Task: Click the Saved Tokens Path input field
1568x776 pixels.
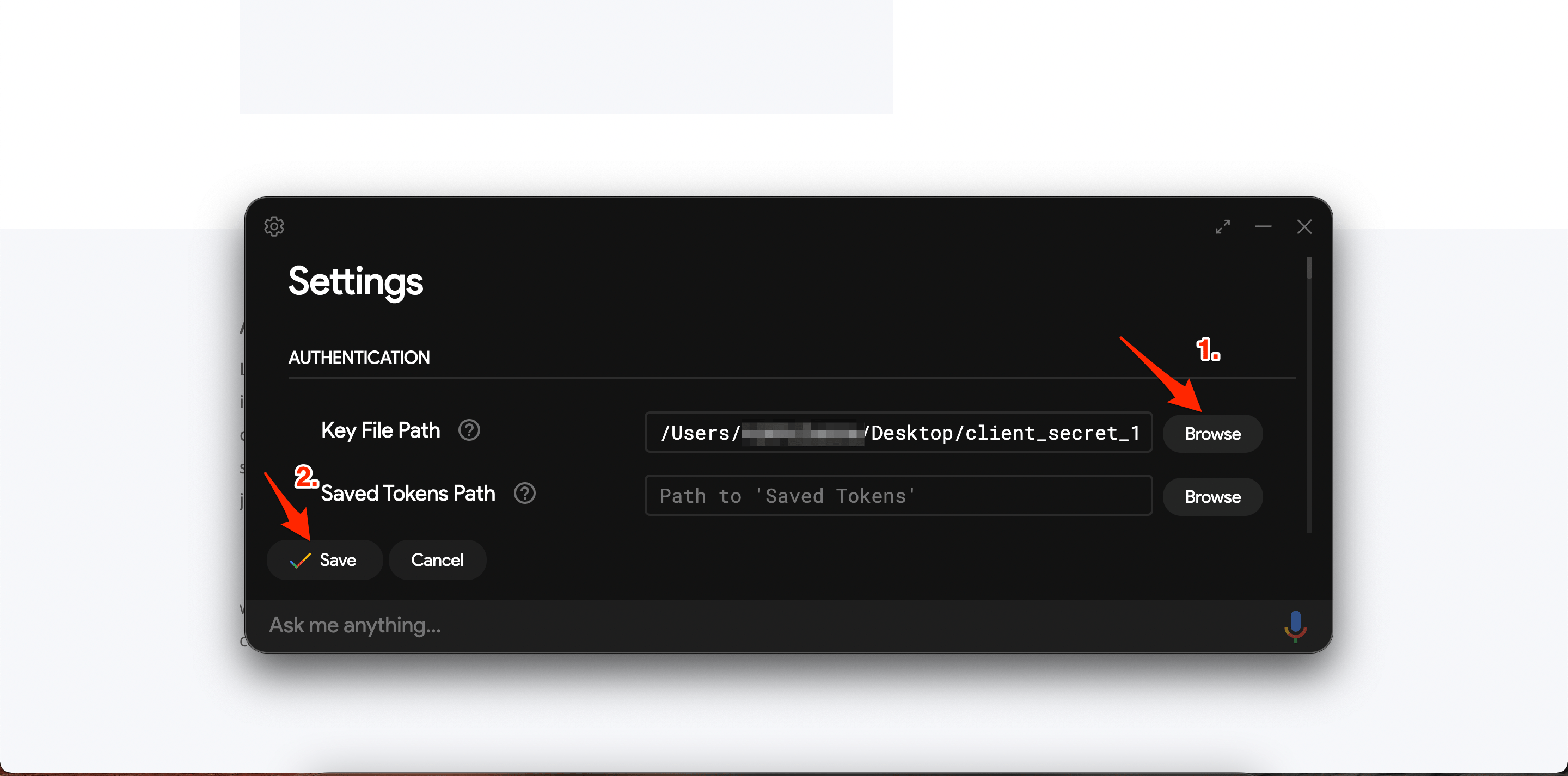Action: (897, 495)
